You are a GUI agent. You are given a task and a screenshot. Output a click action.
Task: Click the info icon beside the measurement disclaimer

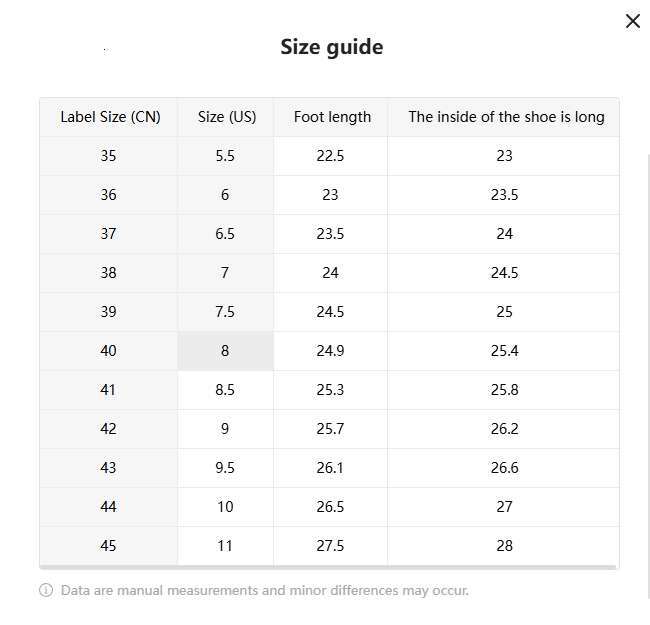[x=46, y=590]
